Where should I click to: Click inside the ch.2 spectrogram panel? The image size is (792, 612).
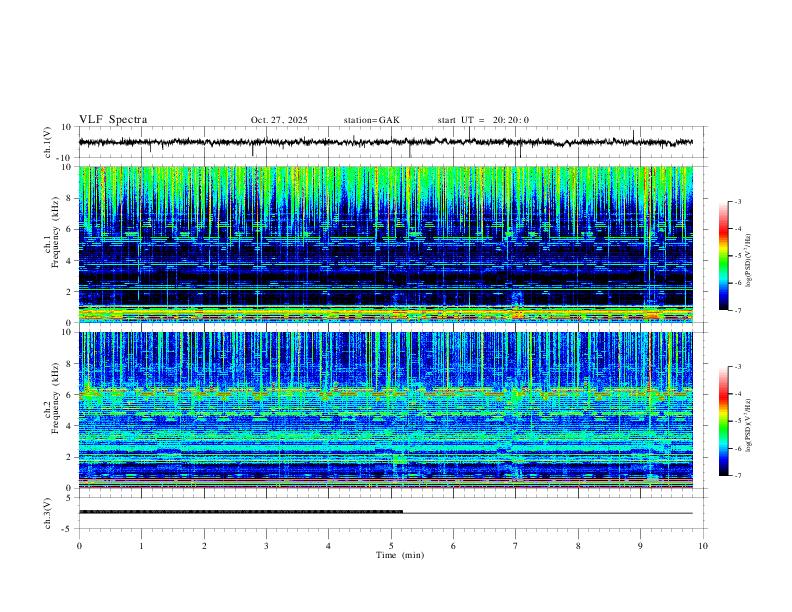pyautogui.click(x=385, y=410)
